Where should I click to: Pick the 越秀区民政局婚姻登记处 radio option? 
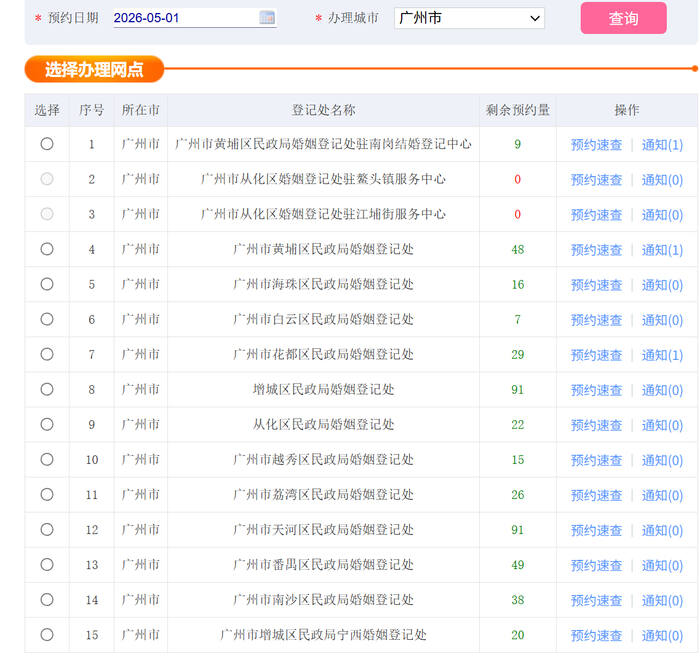pos(47,459)
